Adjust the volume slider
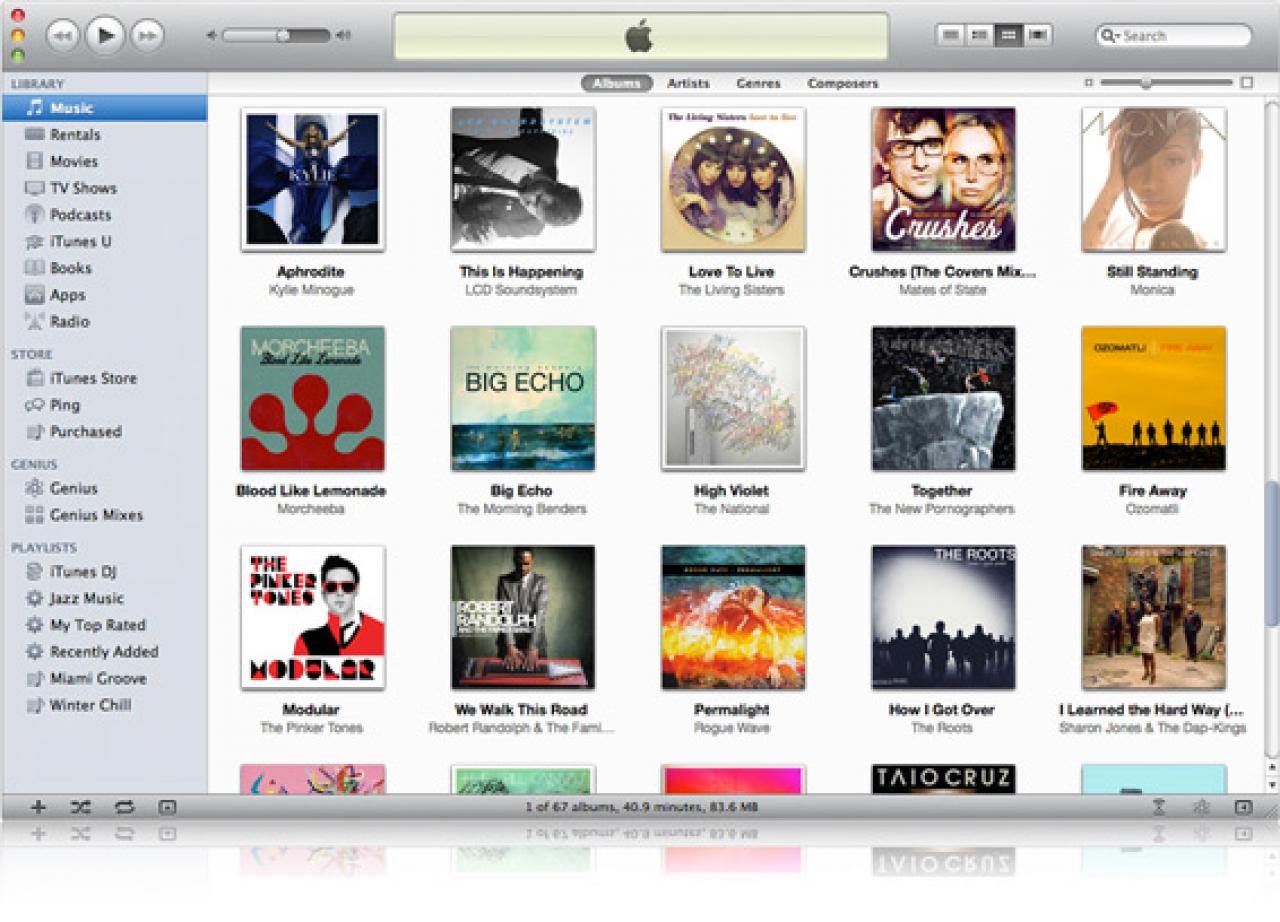 (276, 36)
